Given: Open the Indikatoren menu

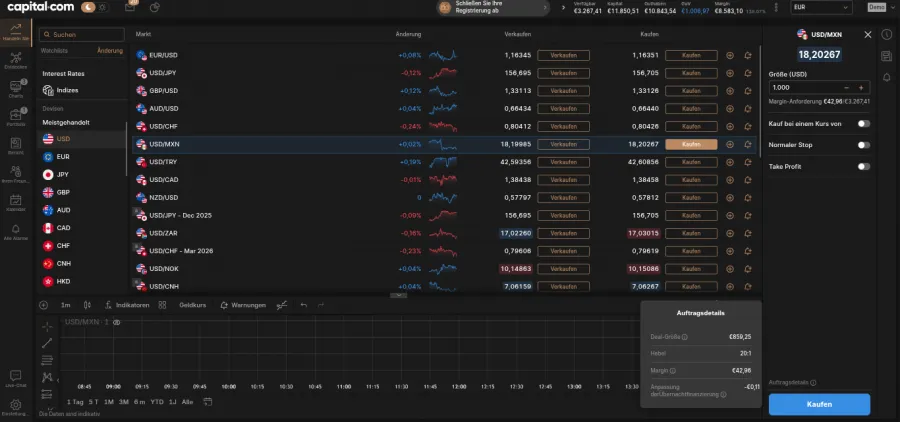Looking at the screenshot, I should click(x=127, y=305).
